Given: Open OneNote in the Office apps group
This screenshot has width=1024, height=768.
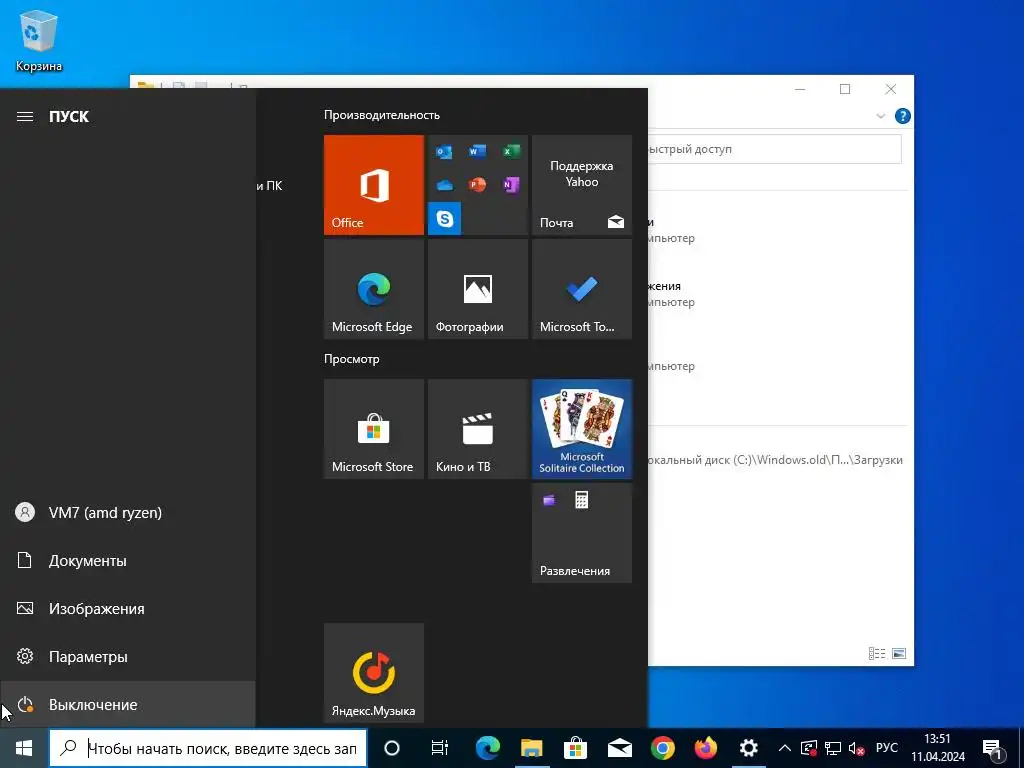Looking at the screenshot, I should tap(511, 185).
